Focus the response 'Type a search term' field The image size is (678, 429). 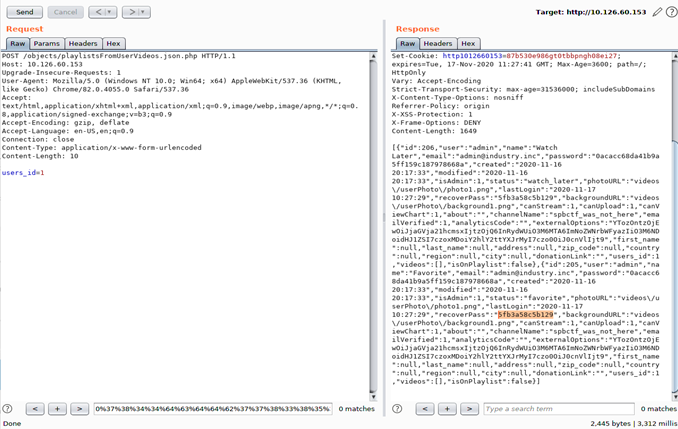559,409
